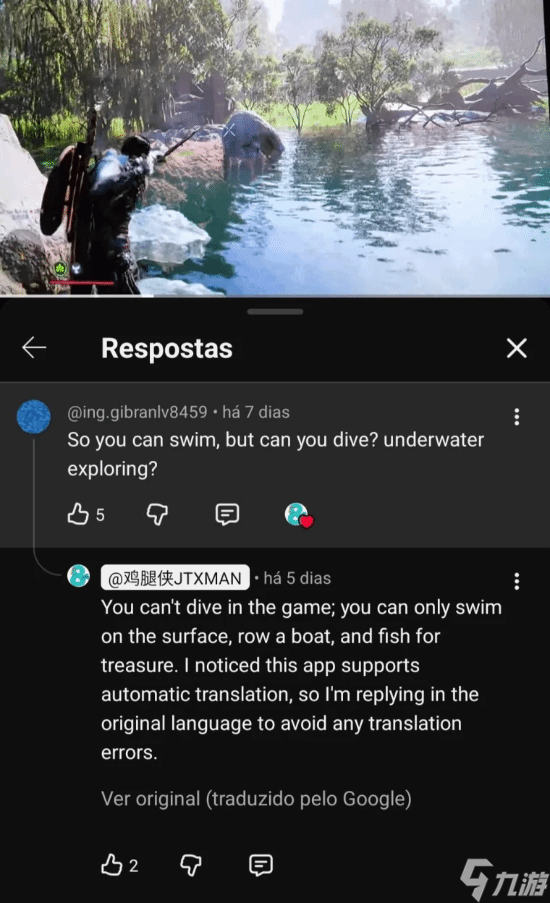Like the comment about diving underwater

click(78, 514)
